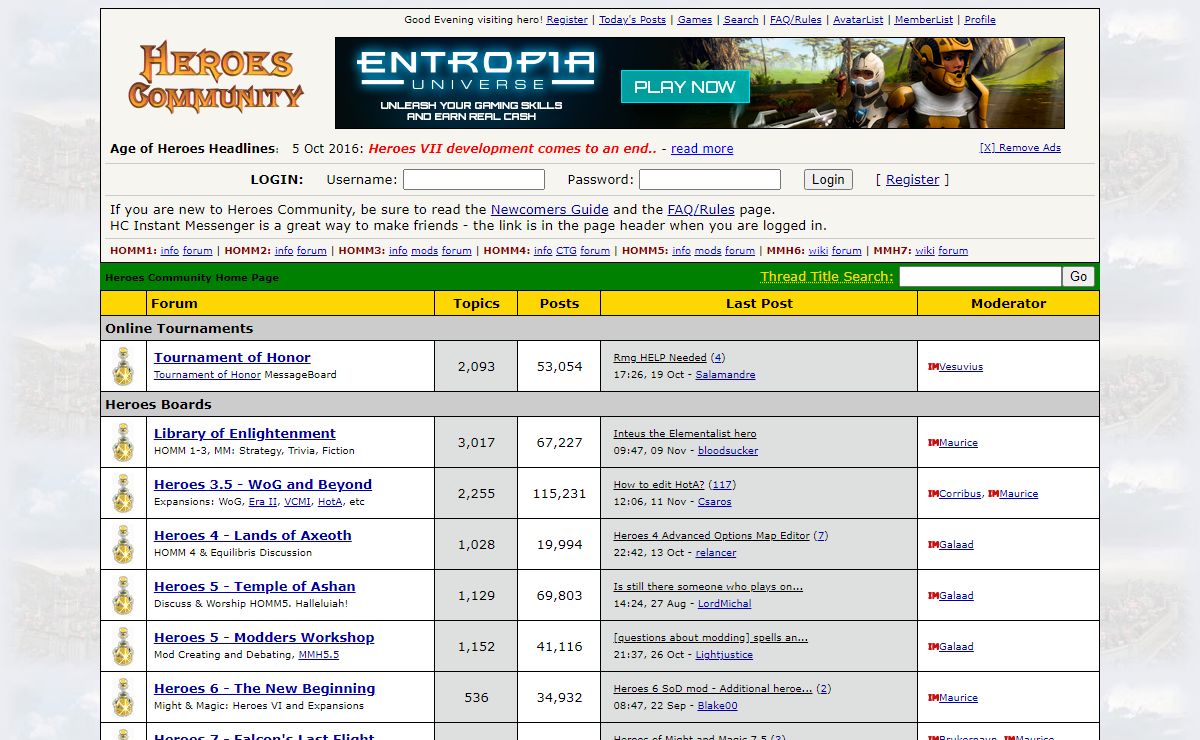Open the MMH5.5 link
Screen dimensions: 1200x740
point(319,655)
